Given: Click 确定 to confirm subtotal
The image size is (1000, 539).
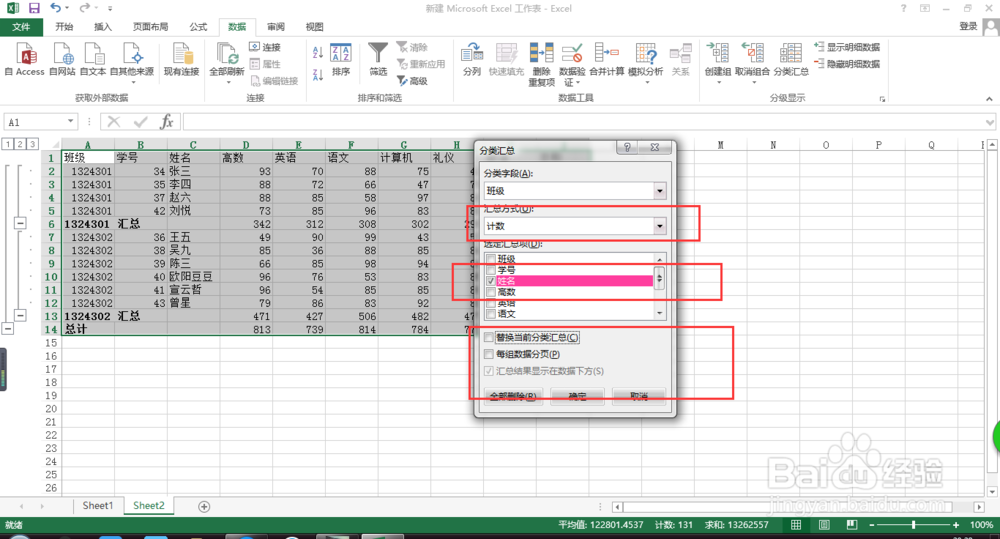Looking at the screenshot, I should [x=577, y=396].
